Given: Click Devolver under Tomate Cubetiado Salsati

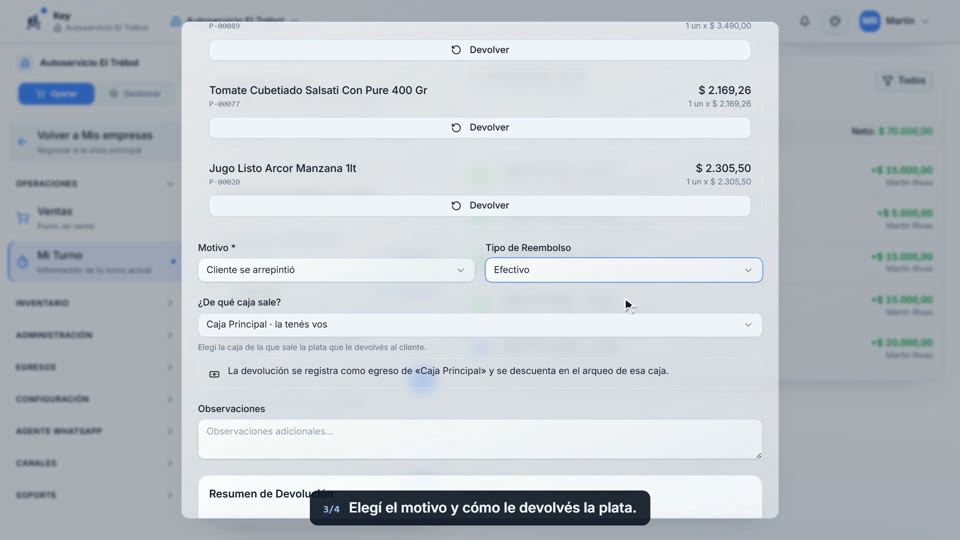Looking at the screenshot, I should coord(479,127).
